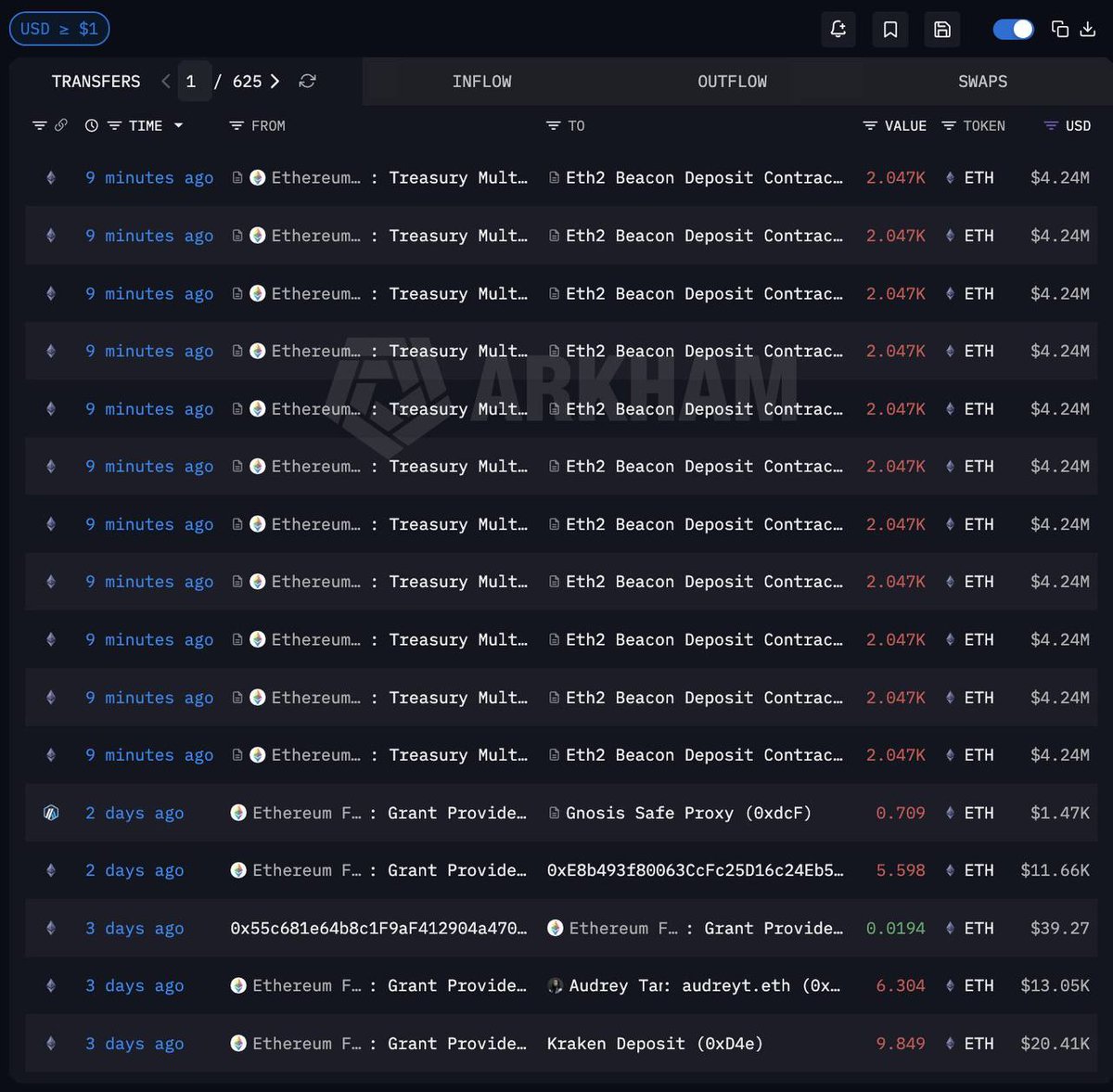Refresh the transfers list
The width and height of the screenshot is (1113, 1092).
(x=307, y=82)
